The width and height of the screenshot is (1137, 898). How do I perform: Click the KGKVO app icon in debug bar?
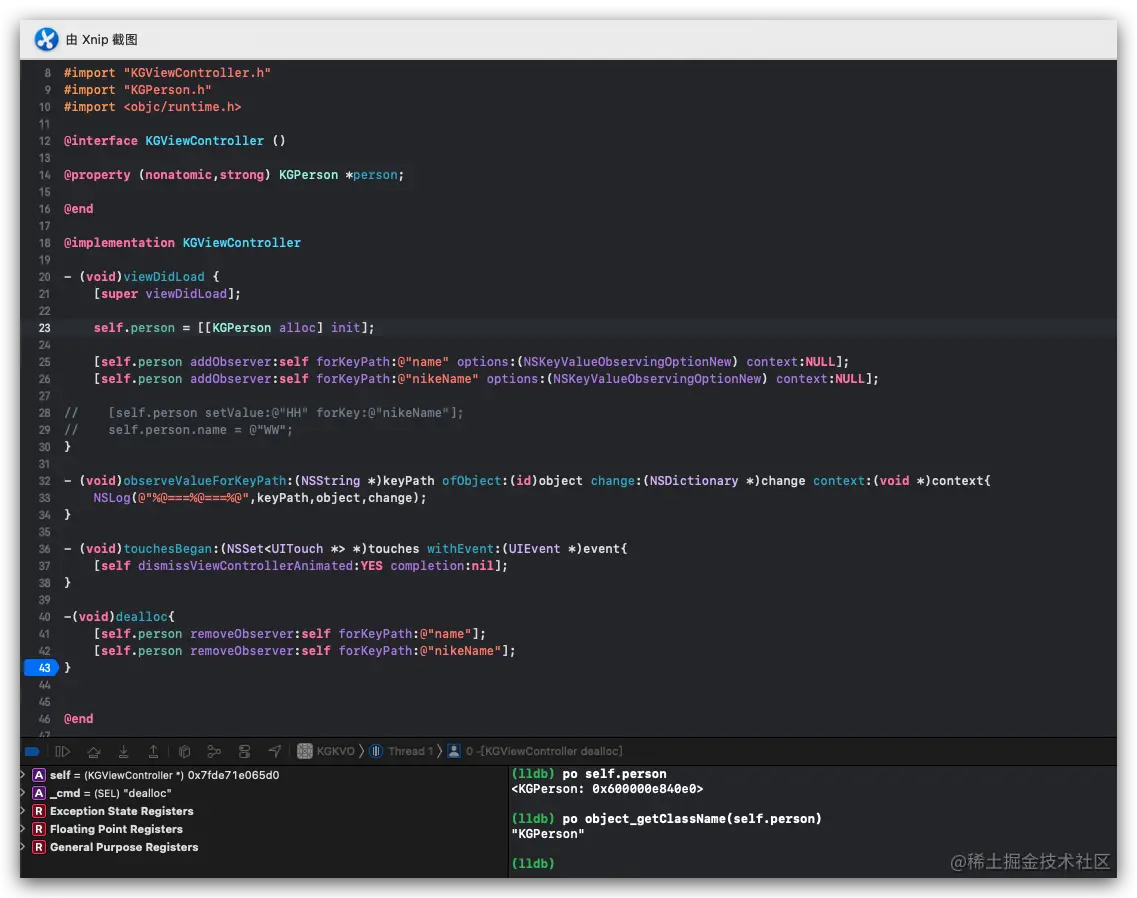[x=305, y=751]
